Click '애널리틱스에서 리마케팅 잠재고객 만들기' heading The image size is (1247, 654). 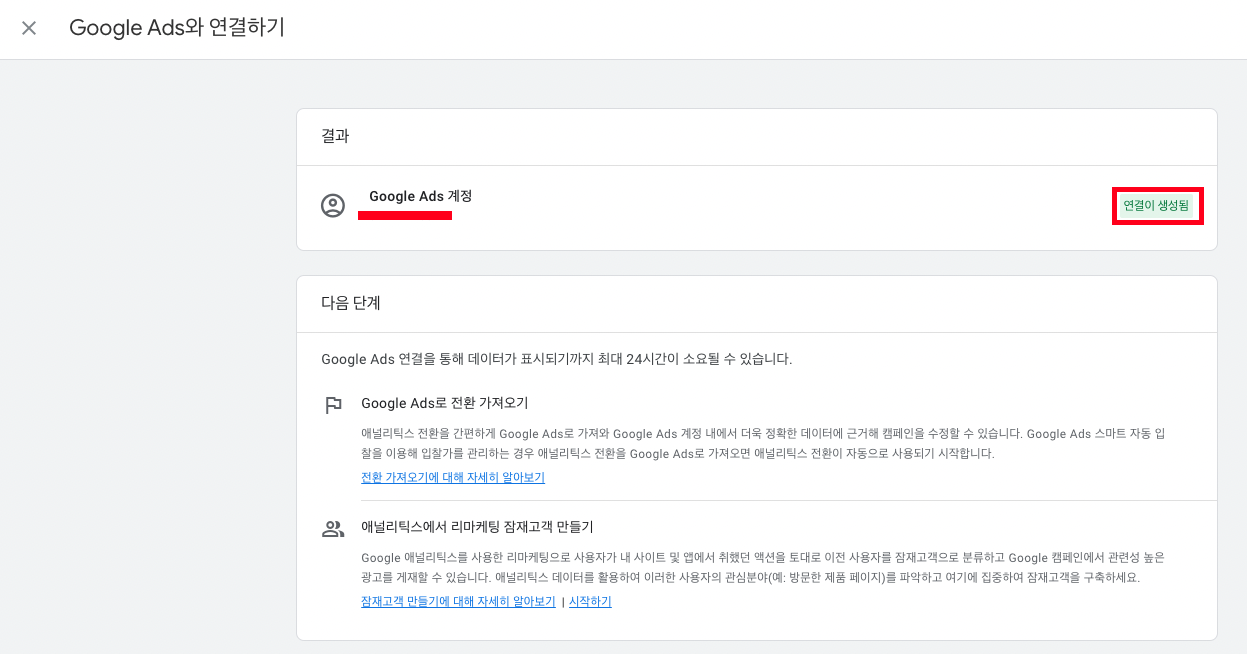[477, 526]
